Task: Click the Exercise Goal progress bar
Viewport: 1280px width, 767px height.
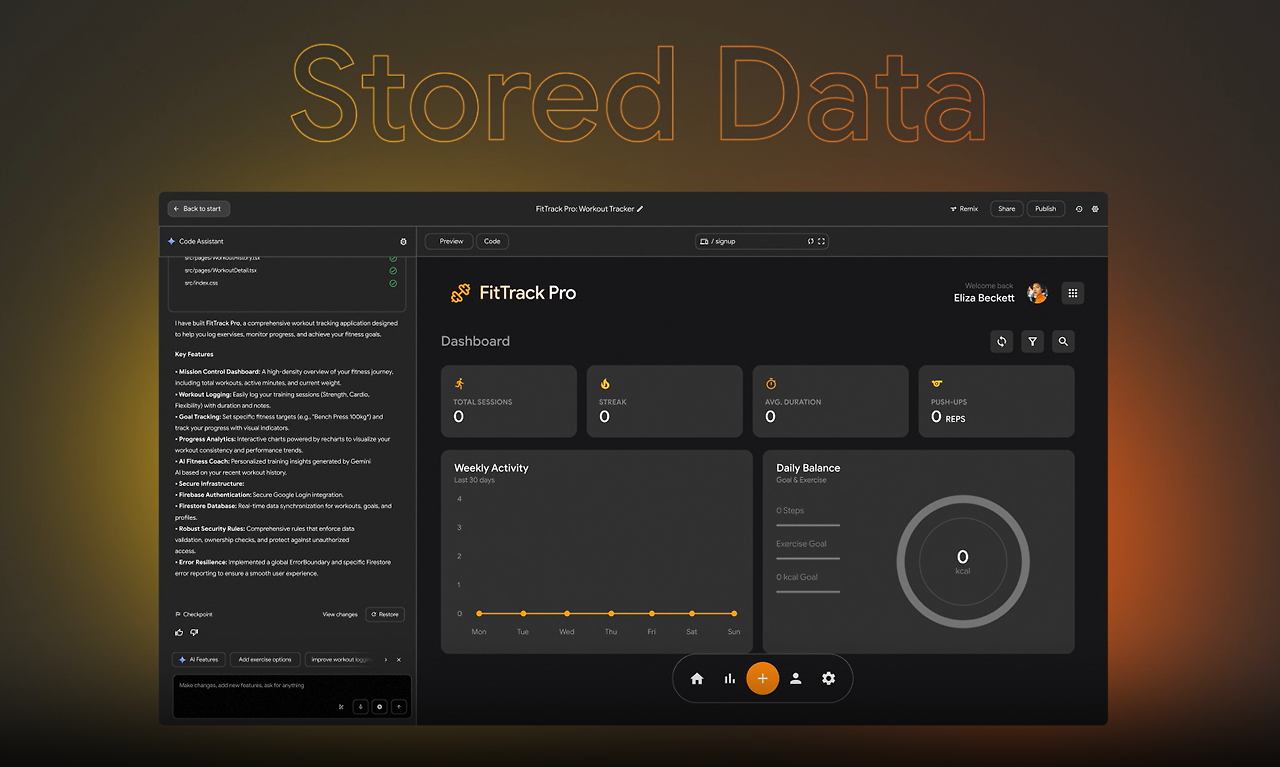Action: tap(808, 558)
